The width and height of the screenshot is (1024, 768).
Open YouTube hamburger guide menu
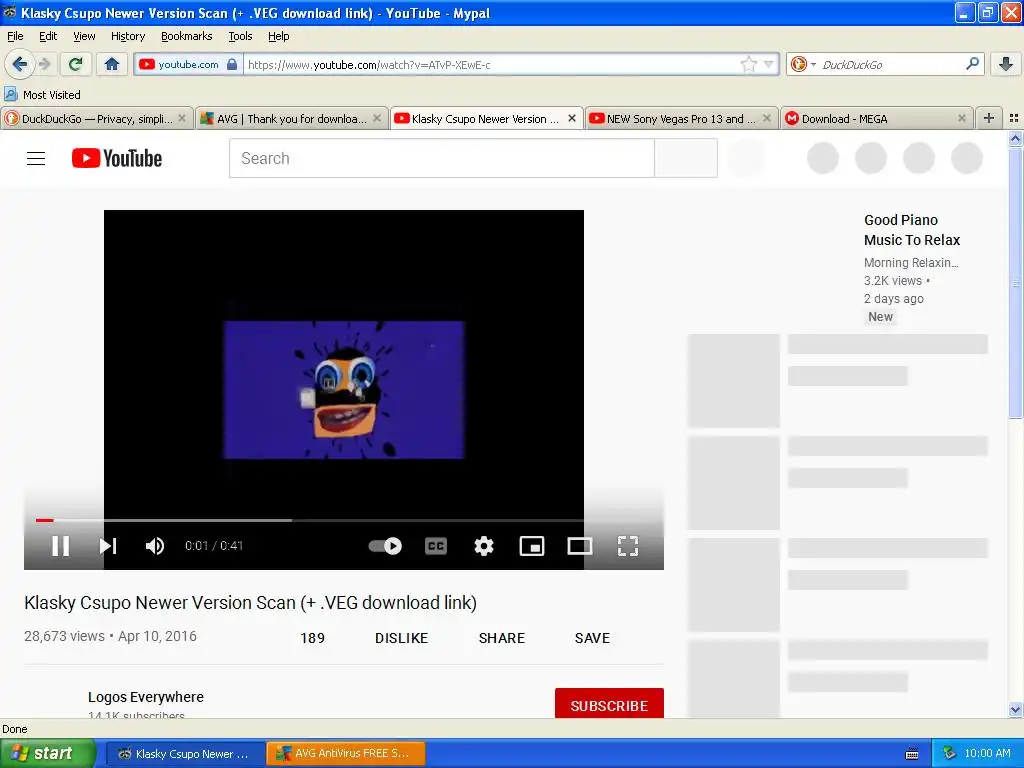[x=36, y=159]
